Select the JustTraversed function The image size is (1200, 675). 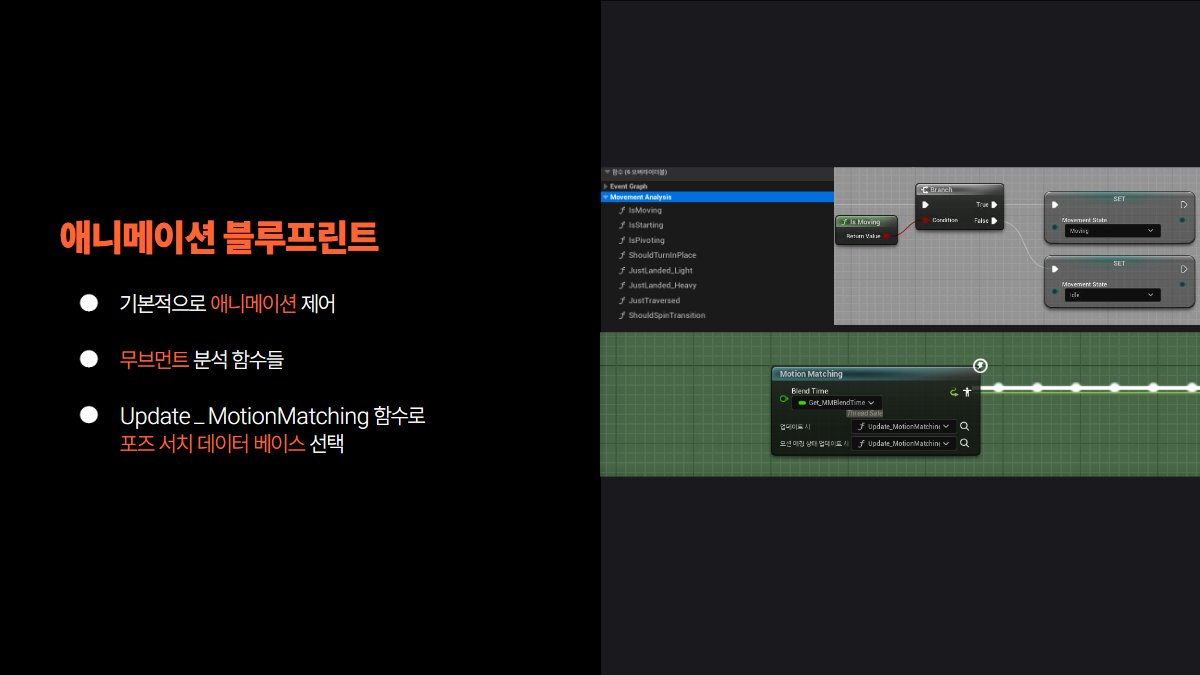(x=654, y=300)
